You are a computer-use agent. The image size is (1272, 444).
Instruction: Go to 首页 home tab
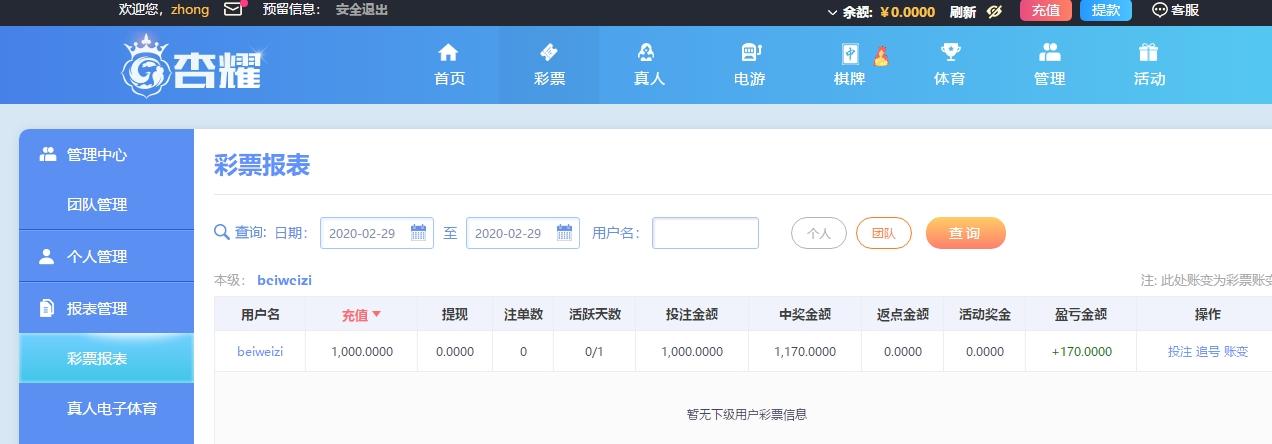449,65
